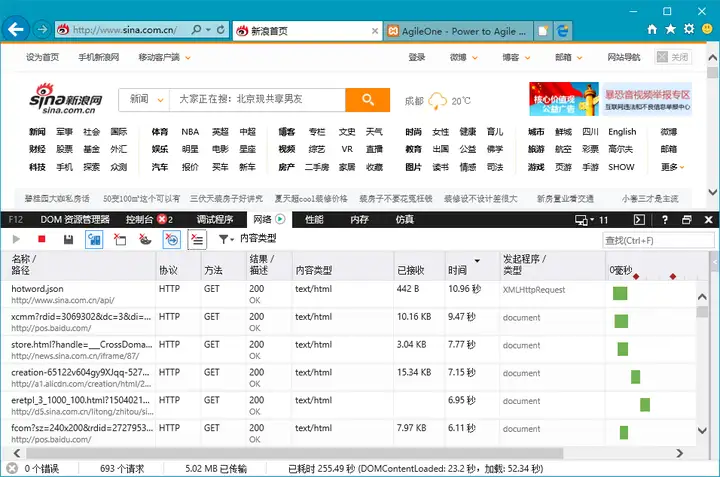The width and height of the screenshot is (720, 477).
Task: Open address bar autocomplete dropdown arrow
Action: [208, 30]
